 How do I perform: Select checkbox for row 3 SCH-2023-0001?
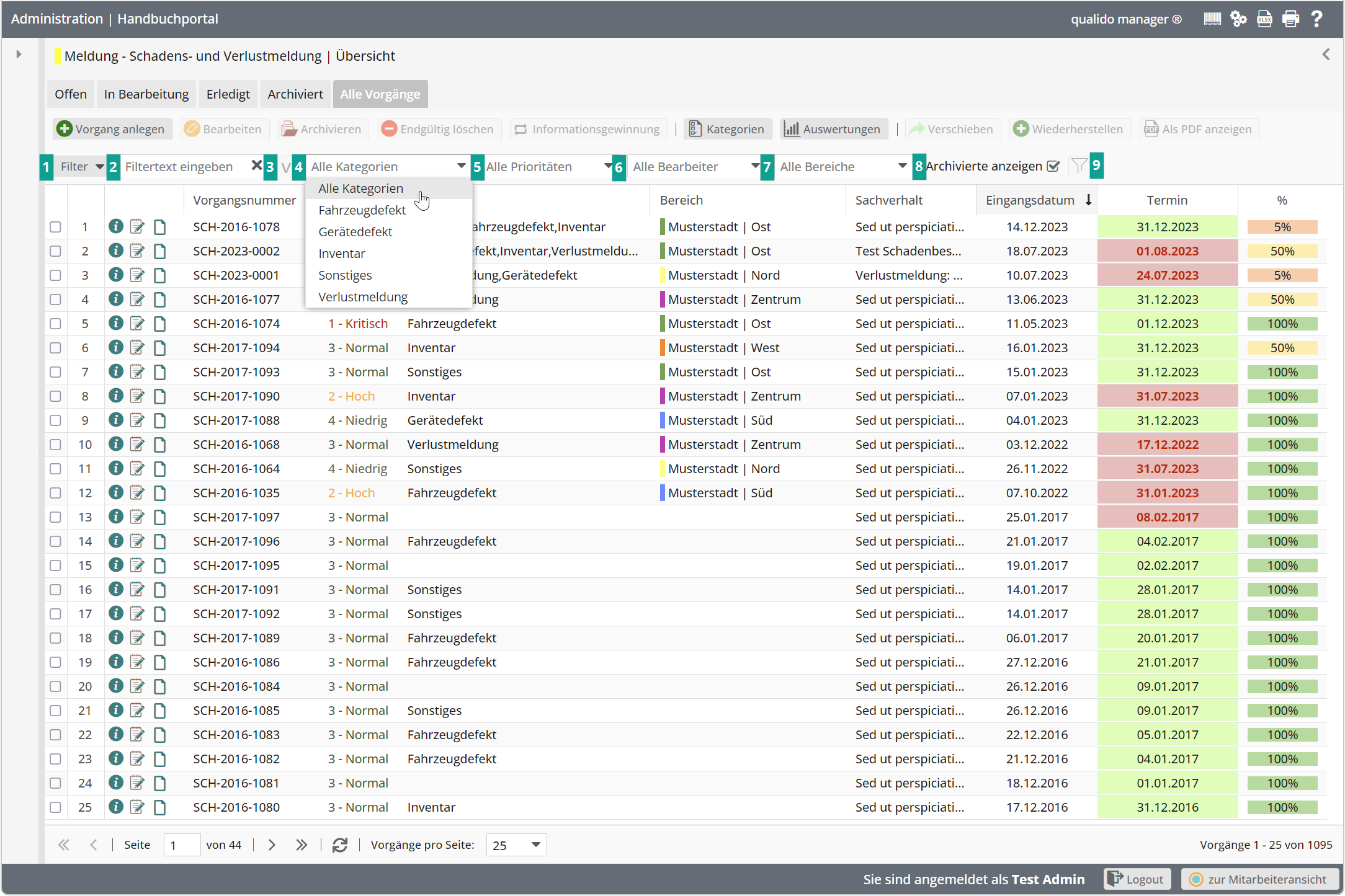[55, 275]
